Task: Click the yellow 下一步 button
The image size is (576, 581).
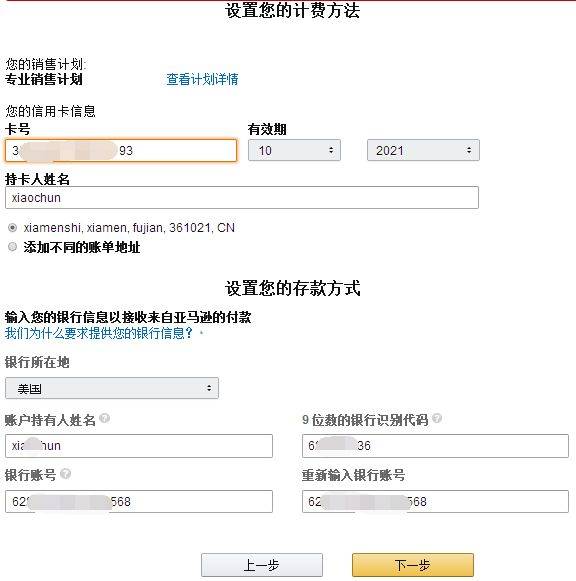Action: point(413,565)
